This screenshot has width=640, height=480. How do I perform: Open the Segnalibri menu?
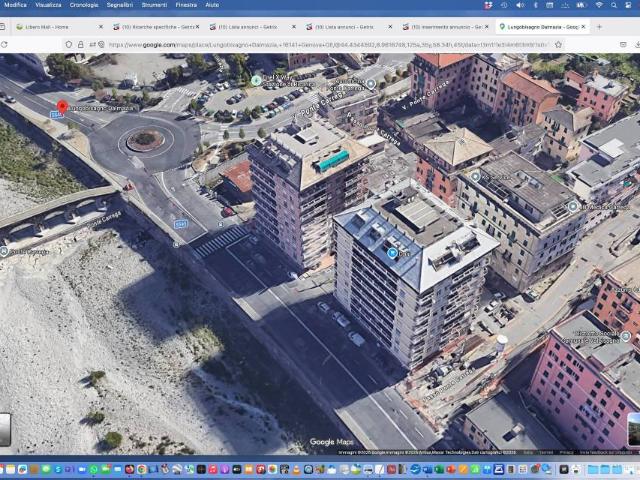pyautogui.click(x=120, y=5)
